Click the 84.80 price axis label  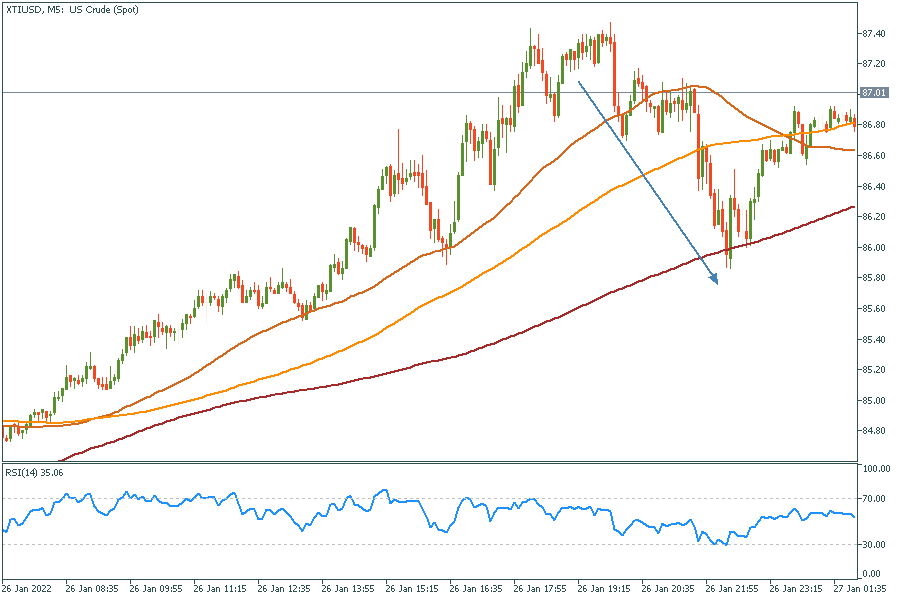(x=874, y=431)
